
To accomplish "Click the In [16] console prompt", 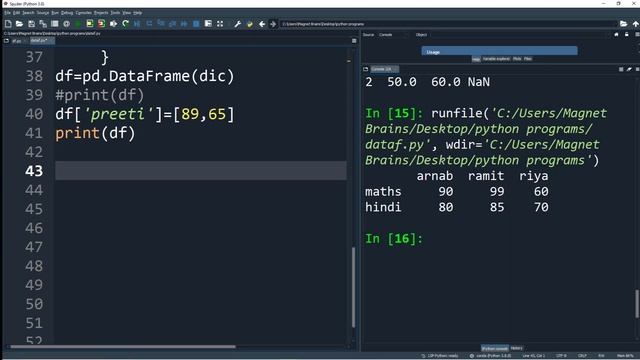I will point(394,239).
